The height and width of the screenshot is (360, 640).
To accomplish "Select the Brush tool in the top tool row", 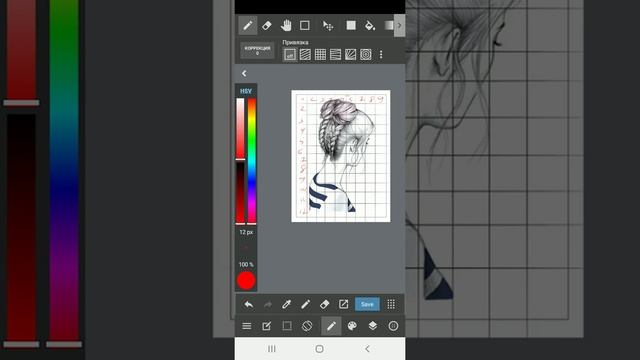I will (x=248, y=25).
